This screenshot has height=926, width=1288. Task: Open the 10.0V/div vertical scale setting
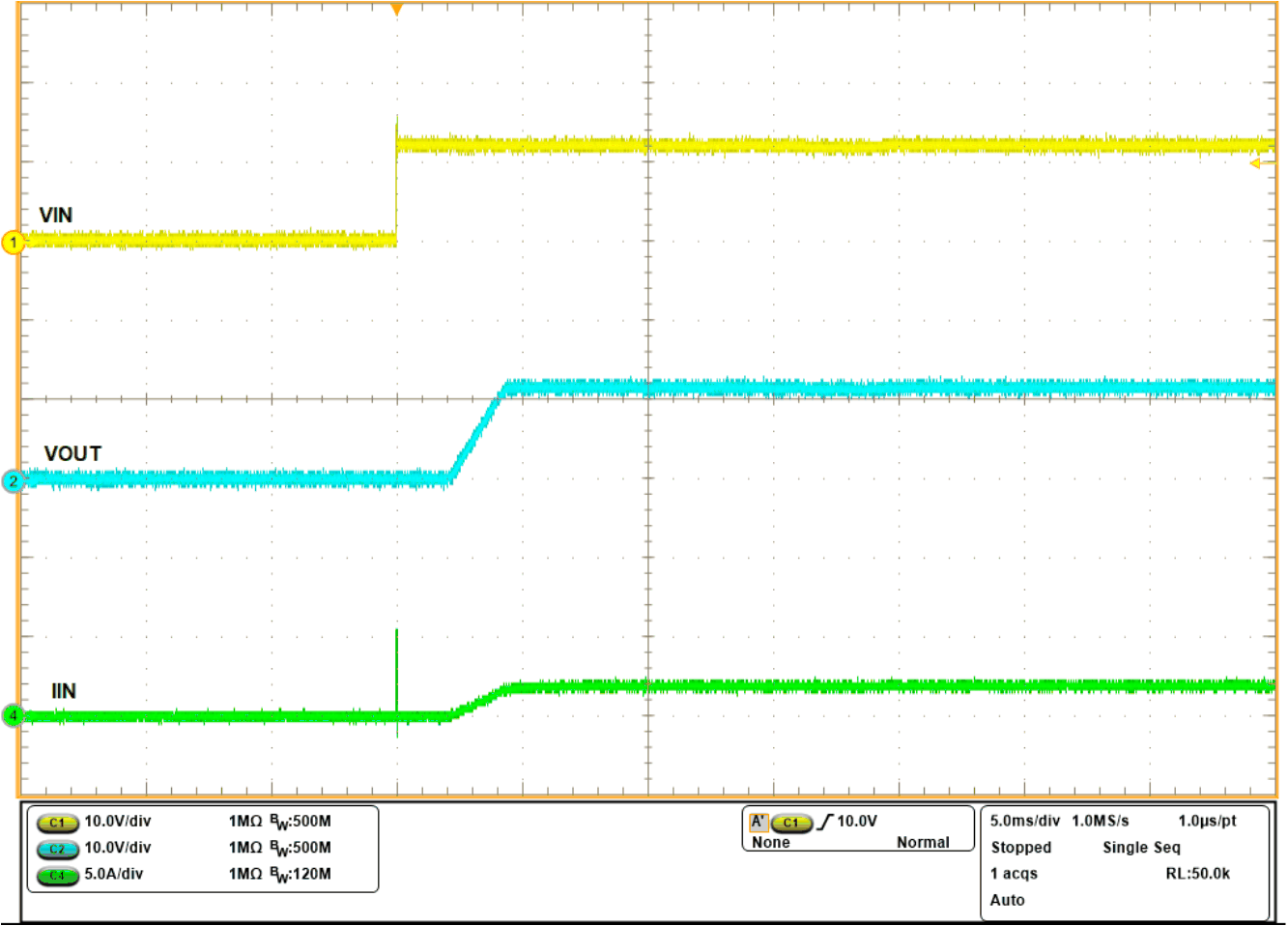pos(119,822)
